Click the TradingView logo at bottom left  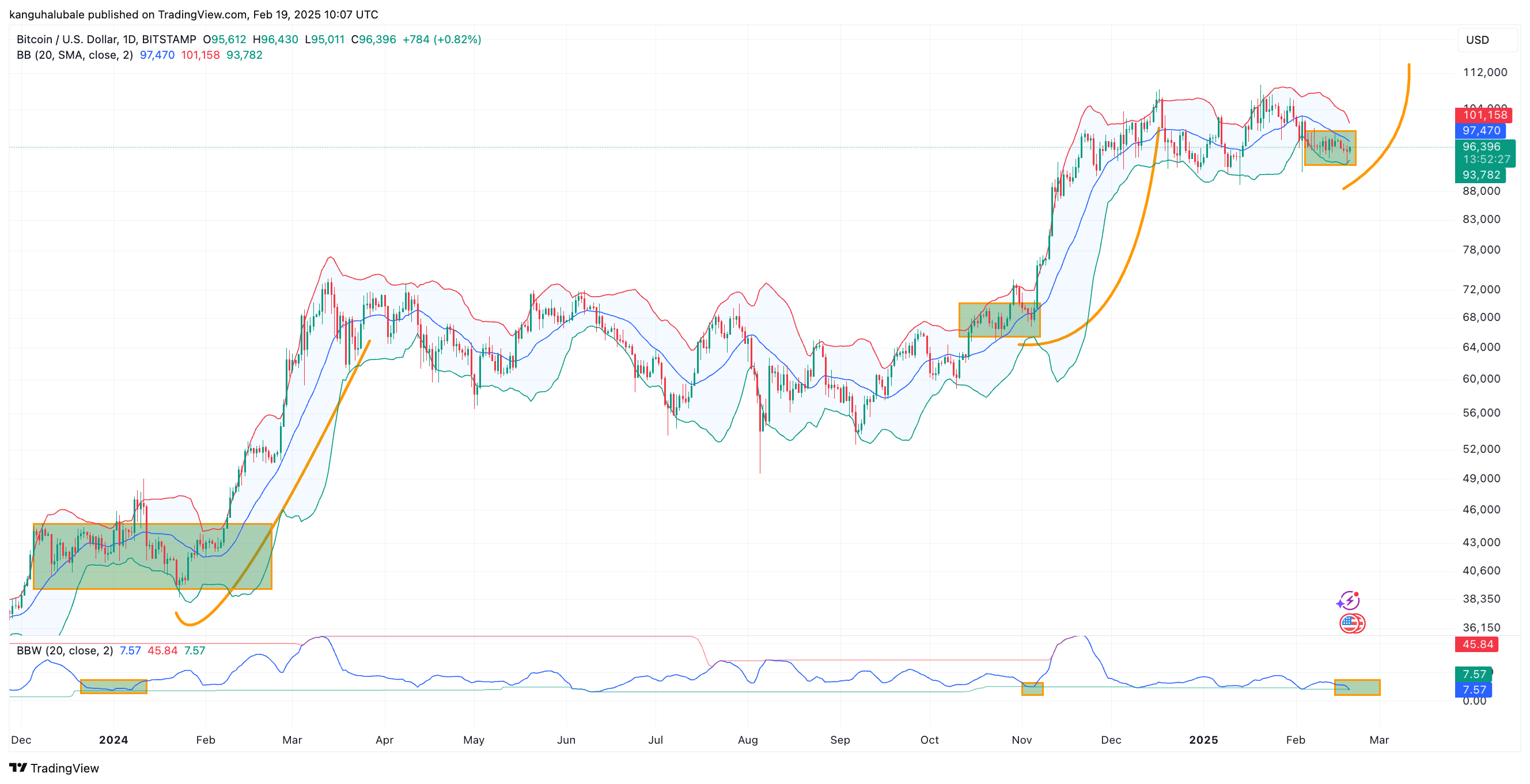pyautogui.click(x=54, y=768)
